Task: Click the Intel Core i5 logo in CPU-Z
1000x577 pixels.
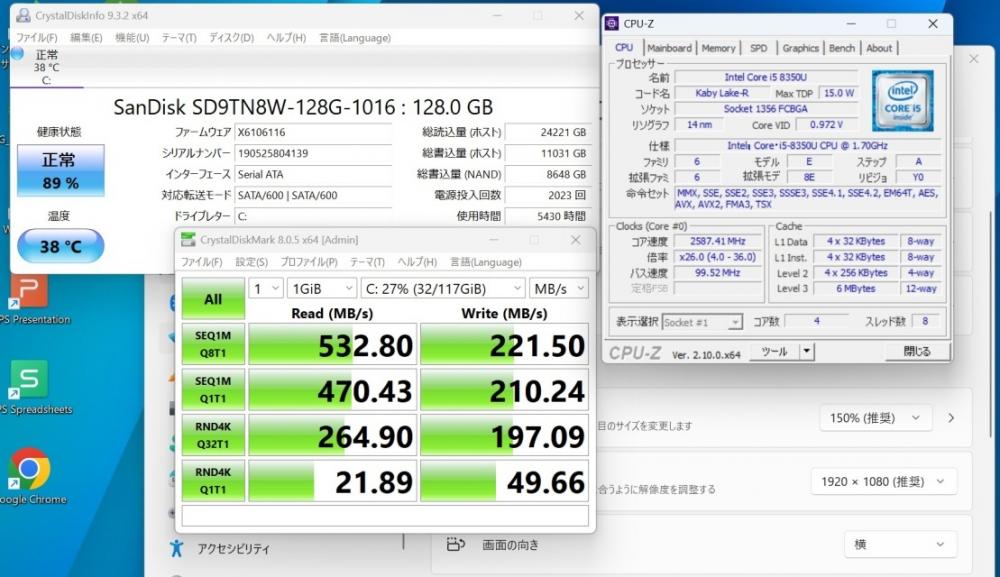Action: click(902, 101)
